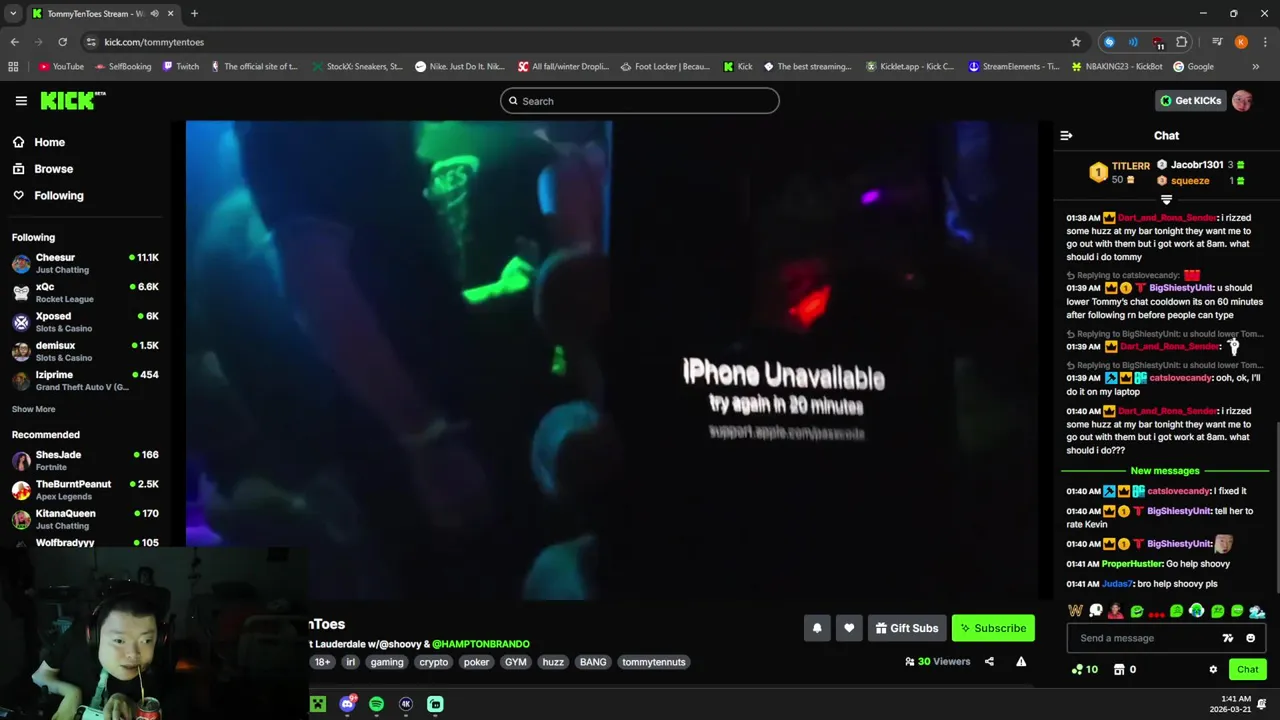Image resolution: width=1280 pixels, height=720 pixels.
Task: Click ProperHustler username in chat
Action: coord(1133,564)
